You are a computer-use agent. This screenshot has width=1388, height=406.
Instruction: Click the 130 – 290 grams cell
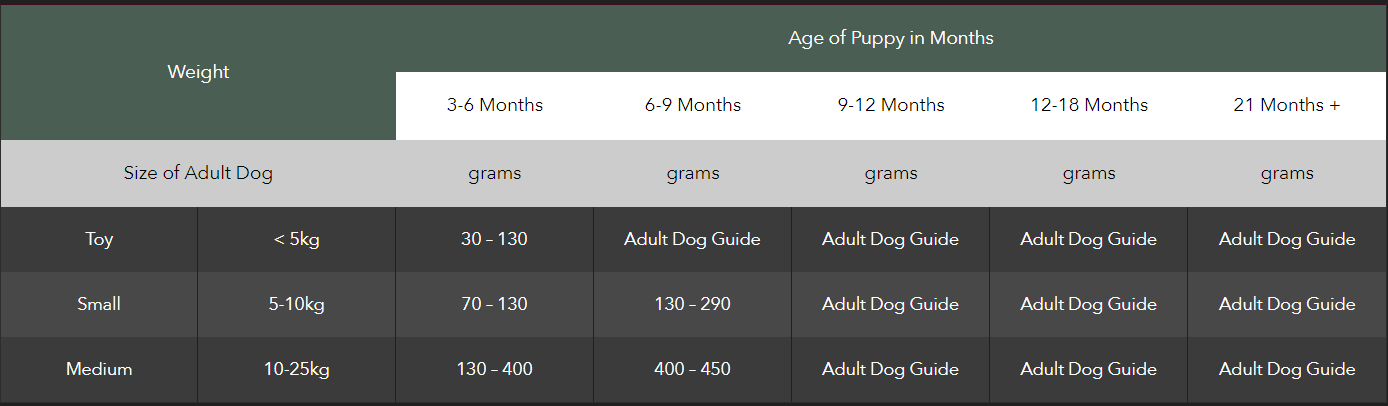(x=693, y=304)
